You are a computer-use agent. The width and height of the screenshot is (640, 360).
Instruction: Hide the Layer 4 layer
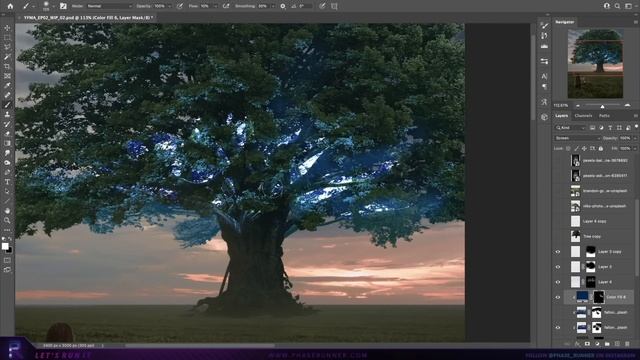click(x=558, y=282)
